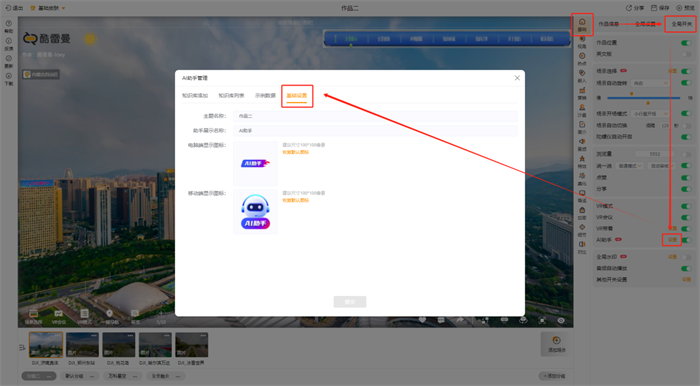Toggle the 音频自动播放 switch
700x386 pixels.
point(686,268)
